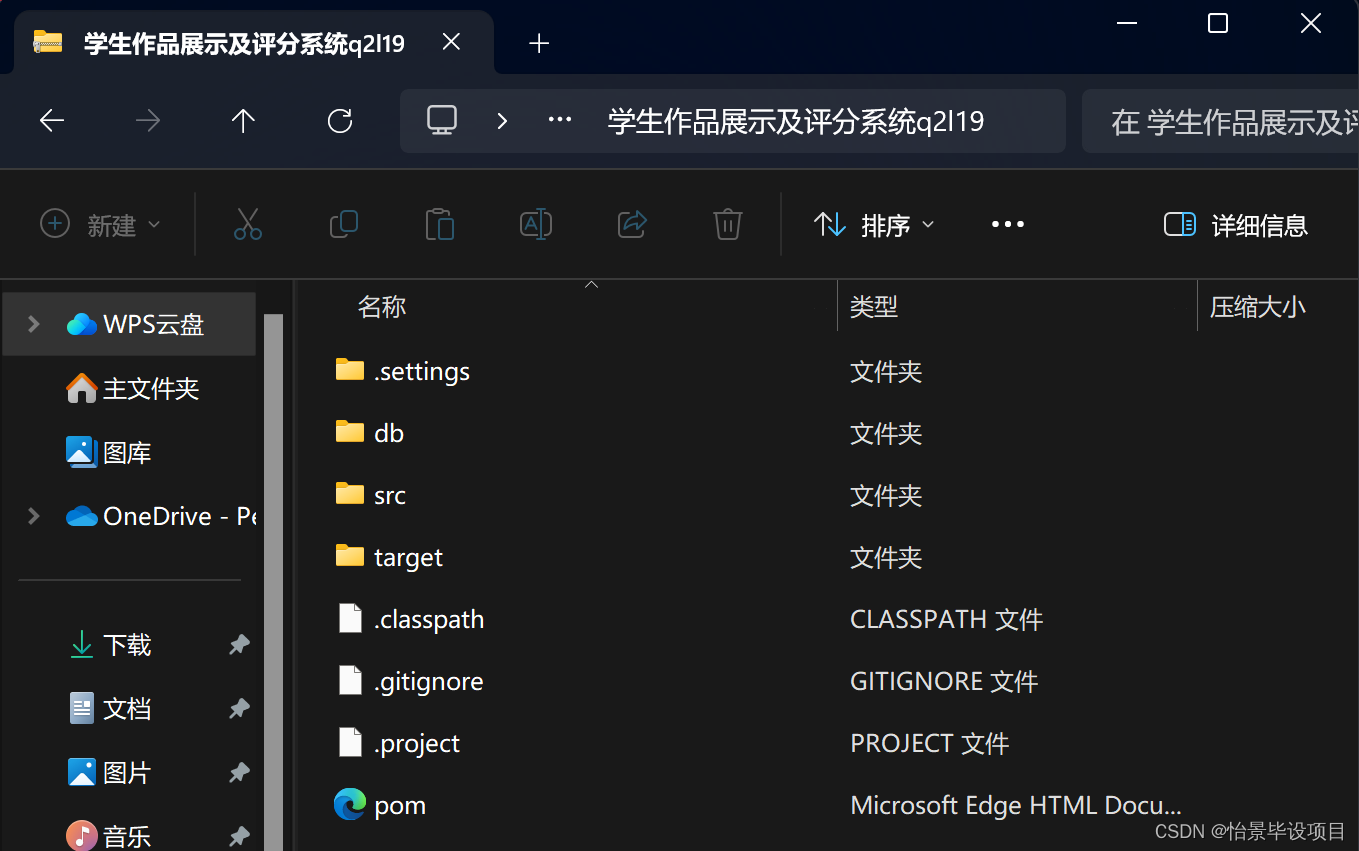This screenshot has width=1359, height=851.
Task: Open 图库 in the navigation pane
Action: tap(109, 452)
